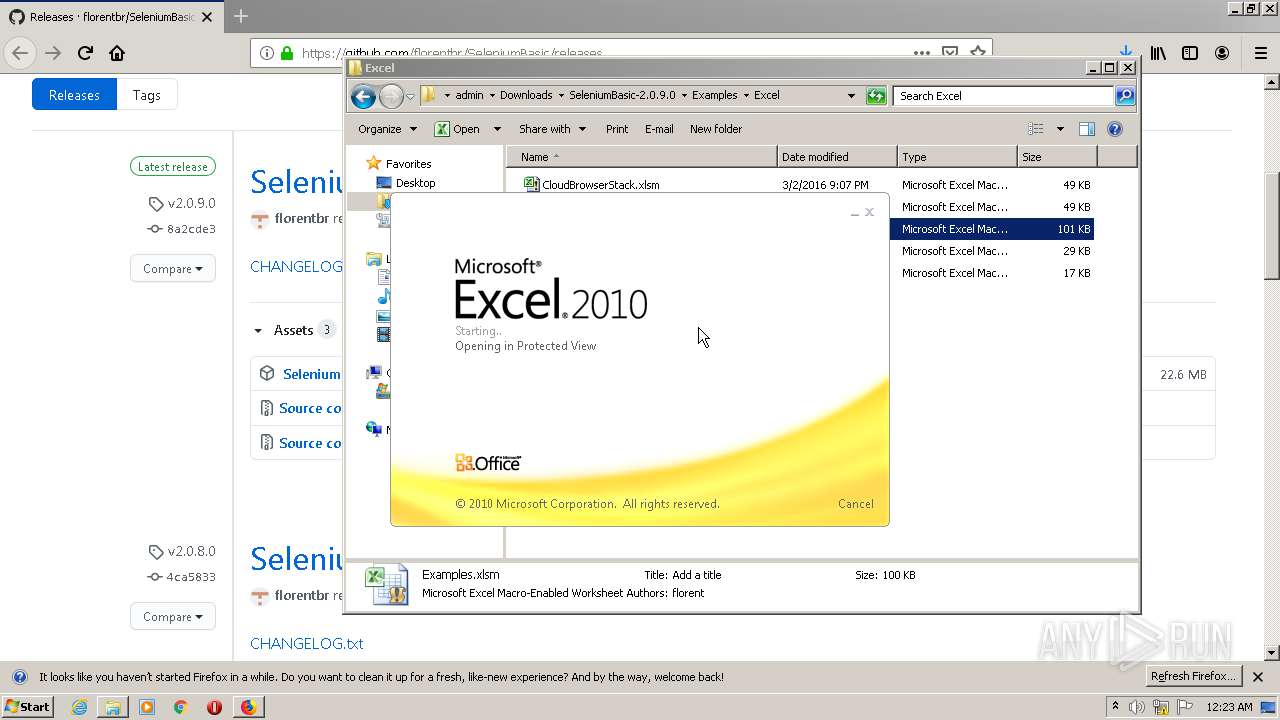Screen dimensions: 1280x720
Task: Click into the Search Excel field
Action: [1003, 96]
